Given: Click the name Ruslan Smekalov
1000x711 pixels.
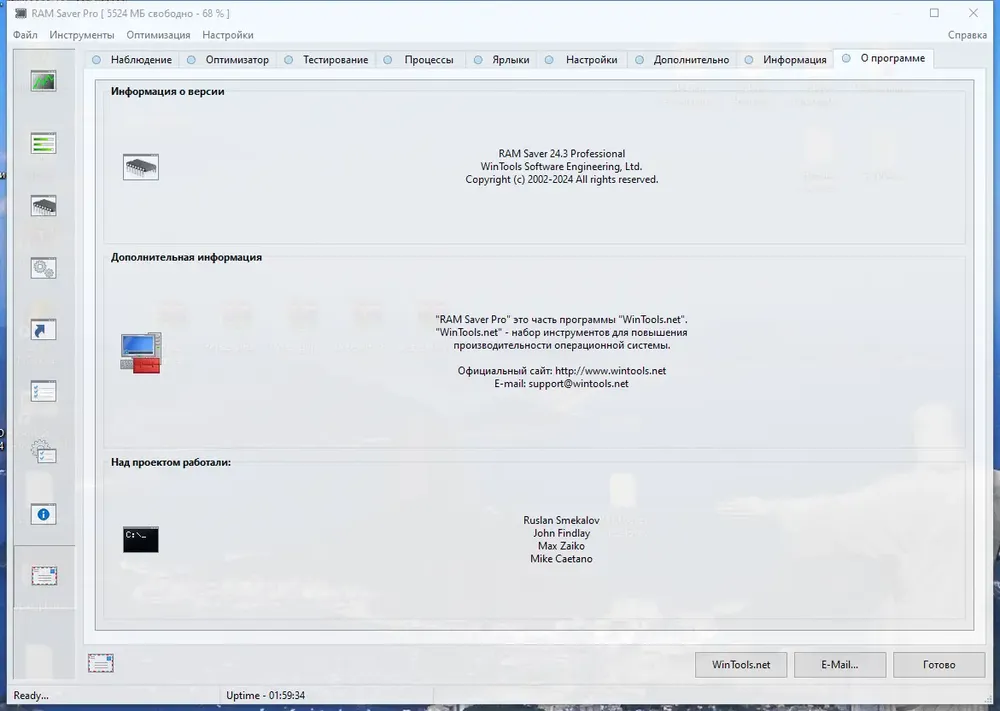Looking at the screenshot, I should coord(561,520).
